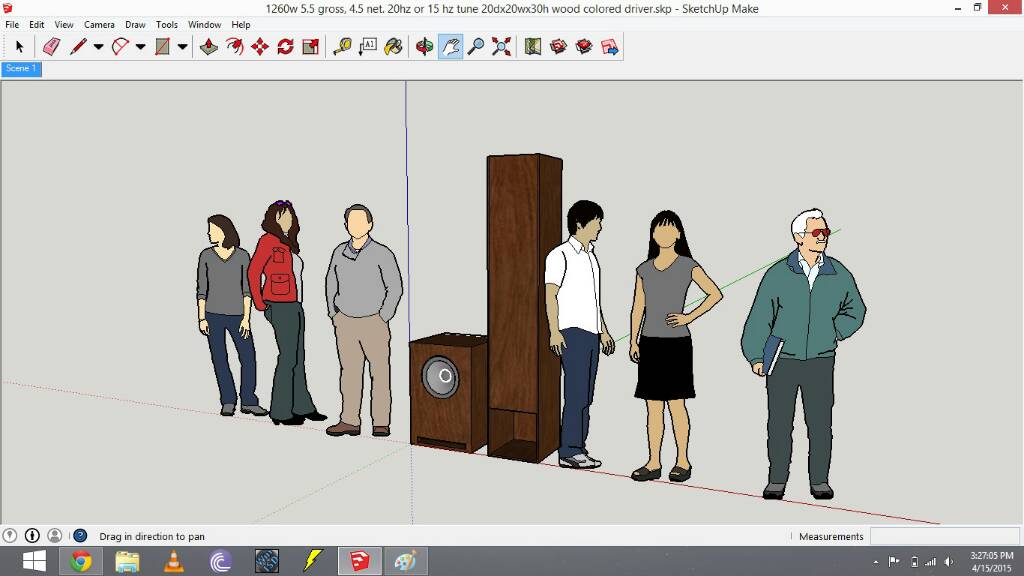Select the Eraser tool

51,46
